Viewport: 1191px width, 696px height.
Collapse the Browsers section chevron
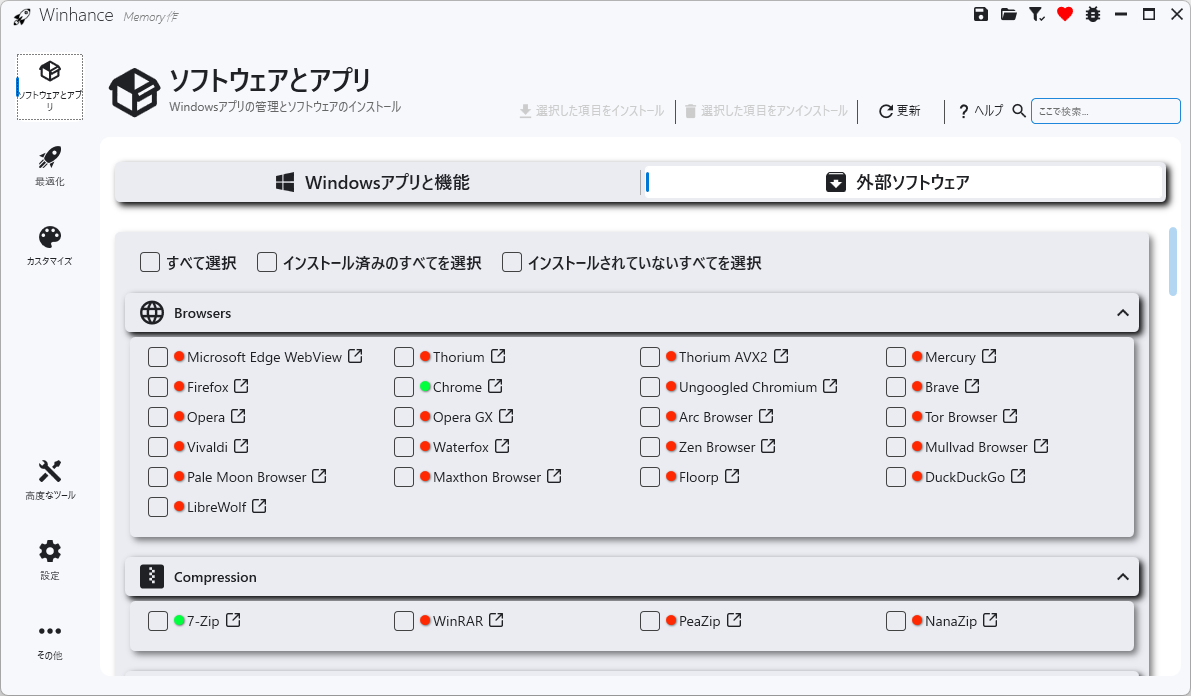pyautogui.click(x=1122, y=313)
